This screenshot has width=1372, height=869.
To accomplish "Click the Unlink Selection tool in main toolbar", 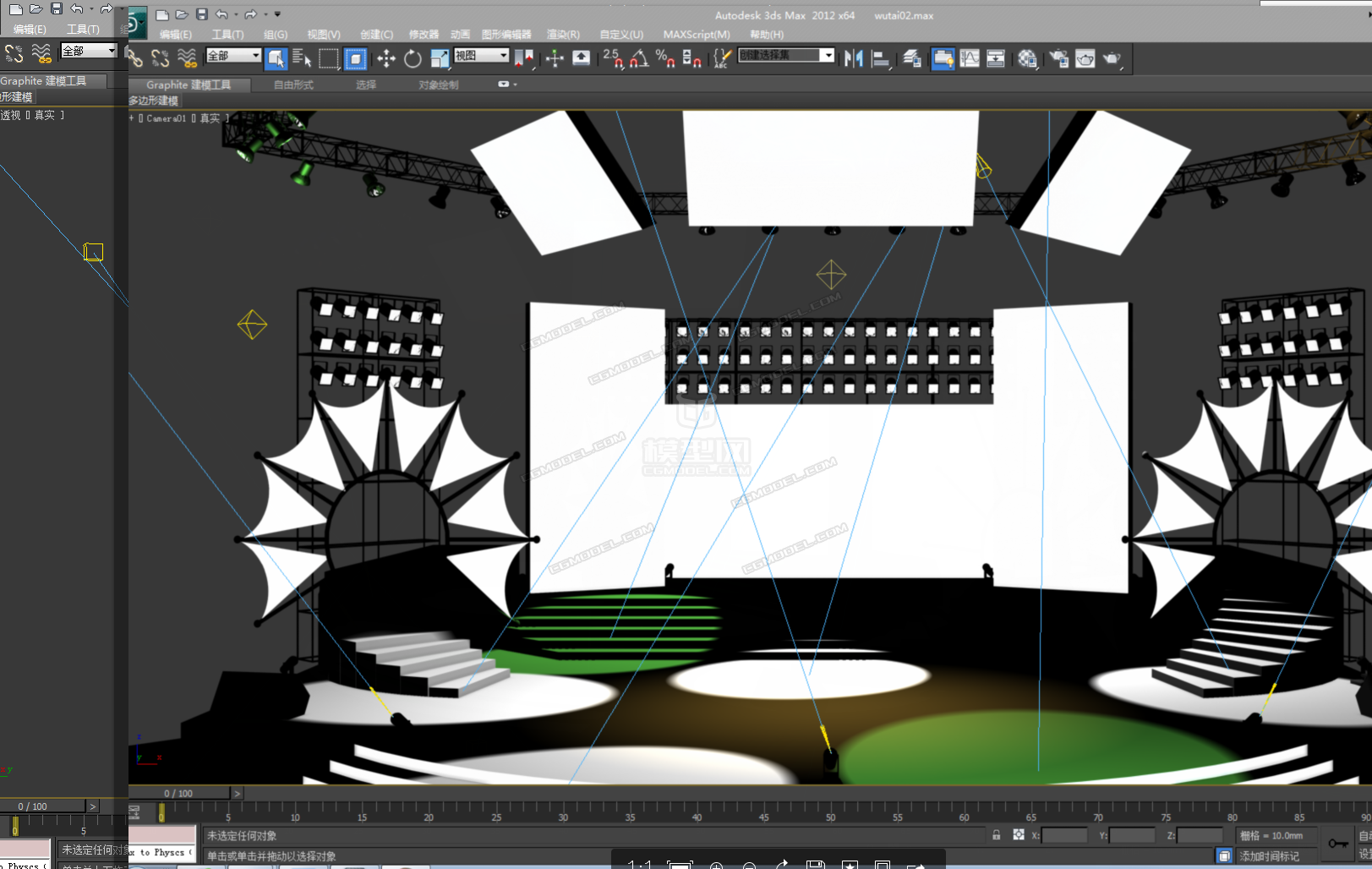I will click(160, 58).
